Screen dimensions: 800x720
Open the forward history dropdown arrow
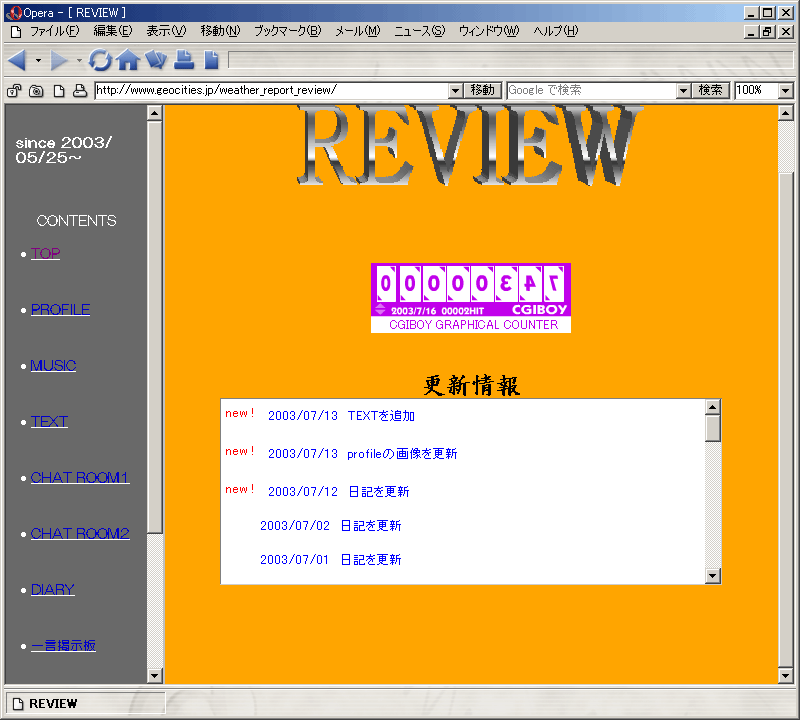point(79,61)
